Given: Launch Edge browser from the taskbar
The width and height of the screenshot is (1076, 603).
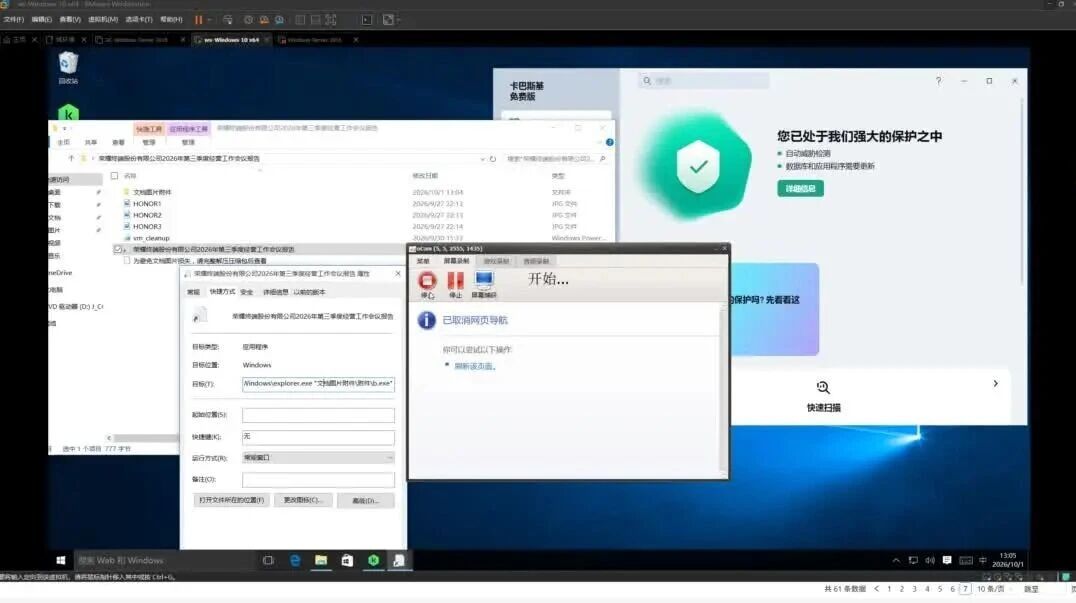Looking at the screenshot, I should (x=295, y=560).
